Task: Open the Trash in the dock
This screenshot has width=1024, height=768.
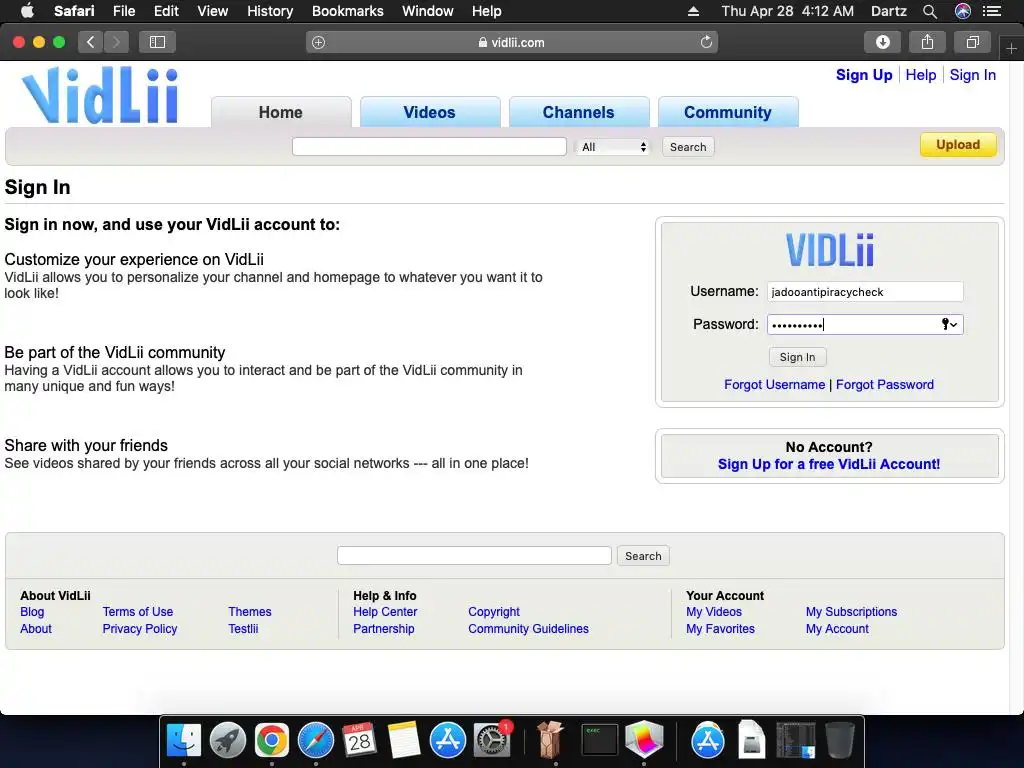Action: 839,741
